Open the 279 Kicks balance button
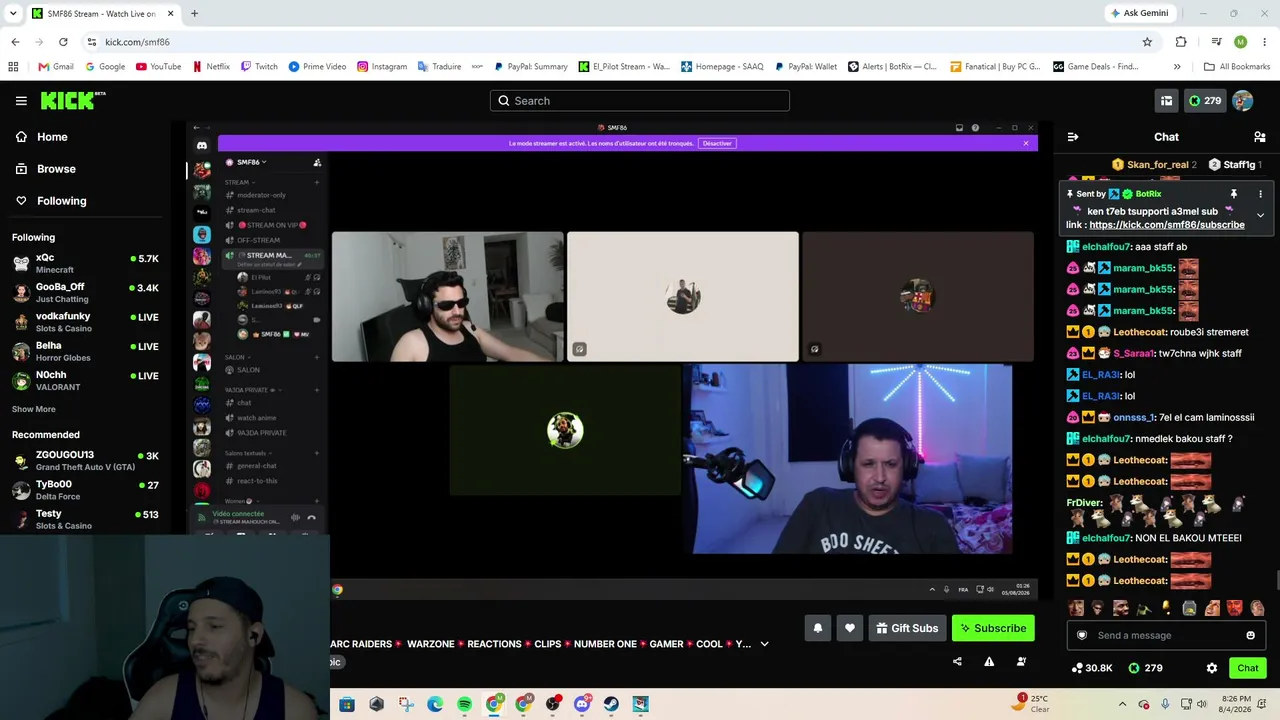The width and height of the screenshot is (1280, 720). [x=1205, y=101]
